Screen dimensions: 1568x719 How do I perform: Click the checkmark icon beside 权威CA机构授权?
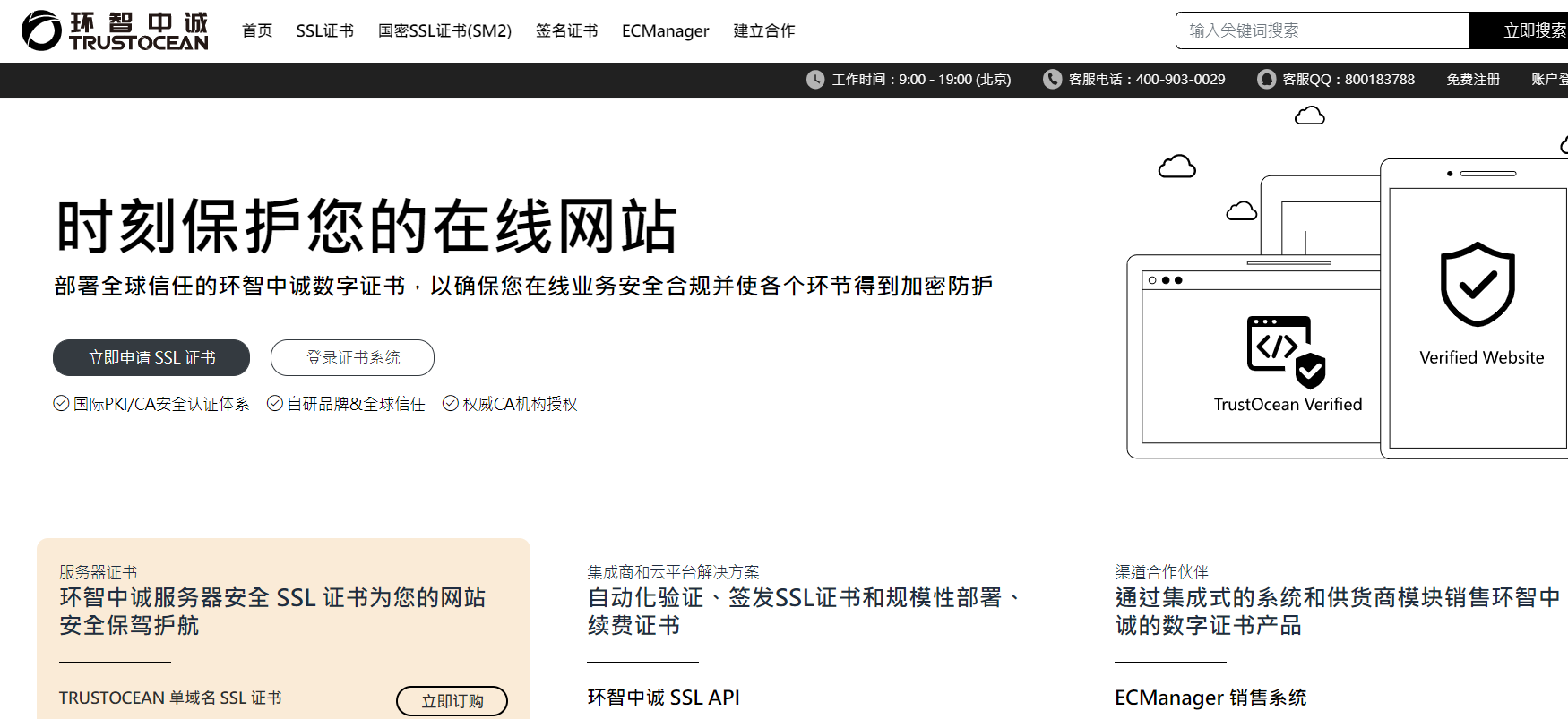[x=451, y=404]
